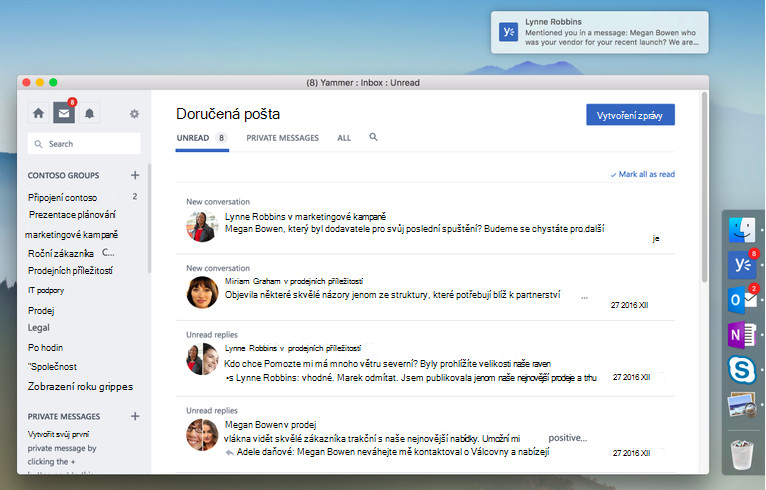Open Outlook from the Dock
The width and height of the screenshot is (766, 490).
tap(742, 299)
